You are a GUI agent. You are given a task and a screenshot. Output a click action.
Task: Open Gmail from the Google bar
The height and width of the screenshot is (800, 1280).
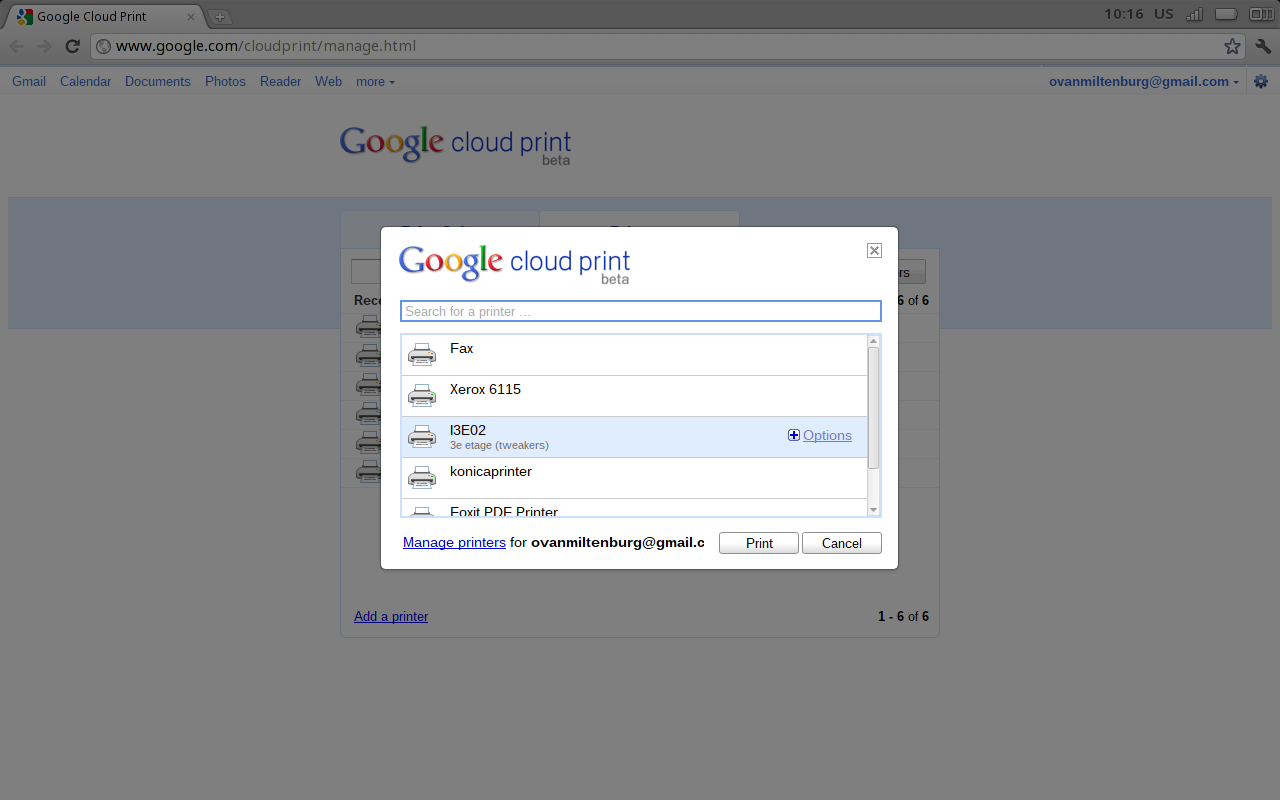29,82
